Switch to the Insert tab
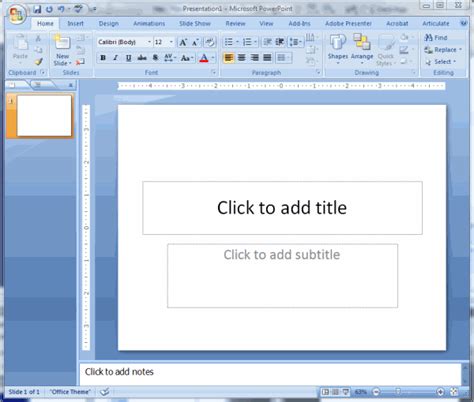 (75, 24)
